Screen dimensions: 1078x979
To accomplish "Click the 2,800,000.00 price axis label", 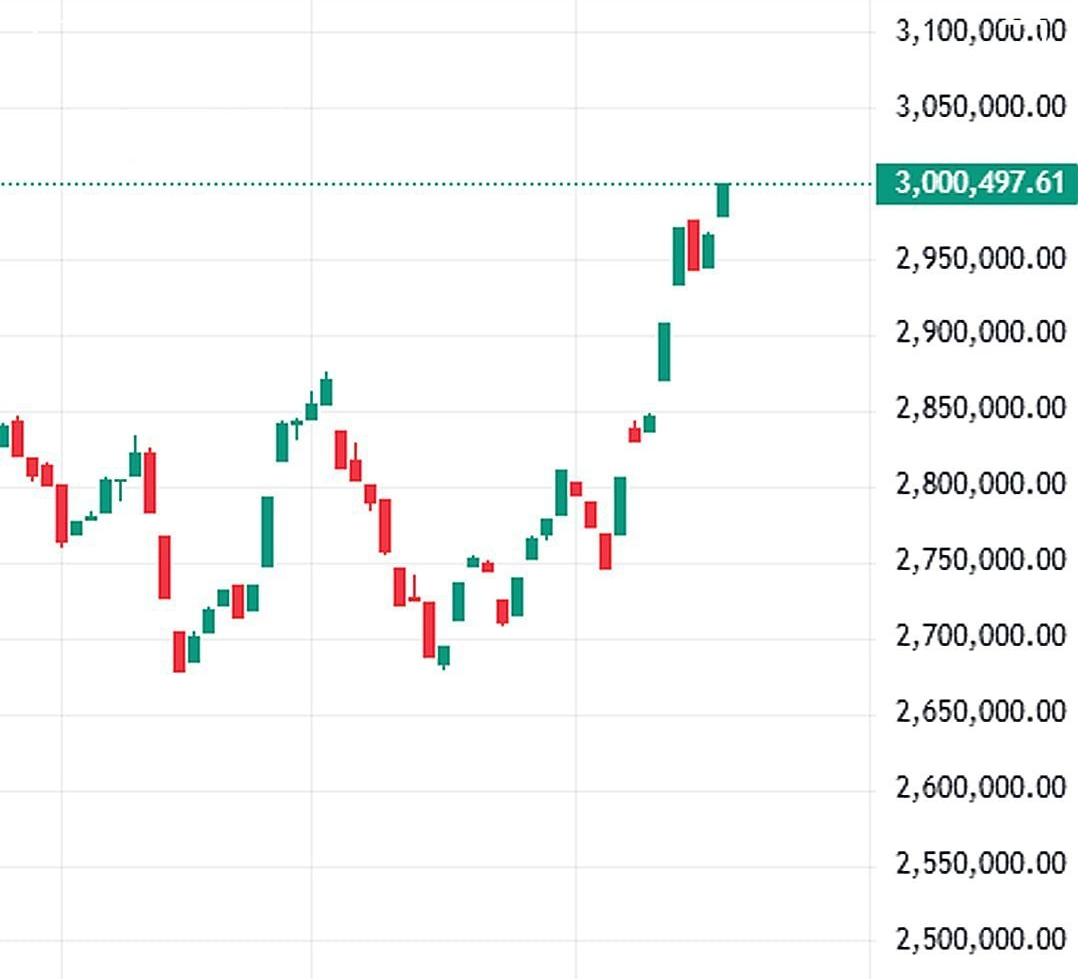I will pyautogui.click(x=980, y=484).
